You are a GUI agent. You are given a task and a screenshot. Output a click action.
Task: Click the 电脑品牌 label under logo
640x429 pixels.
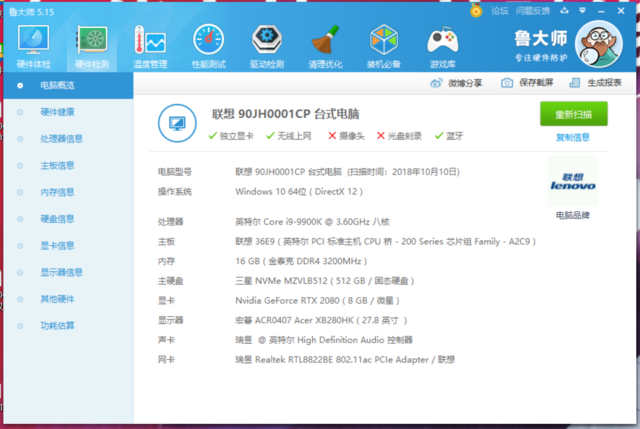573,215
